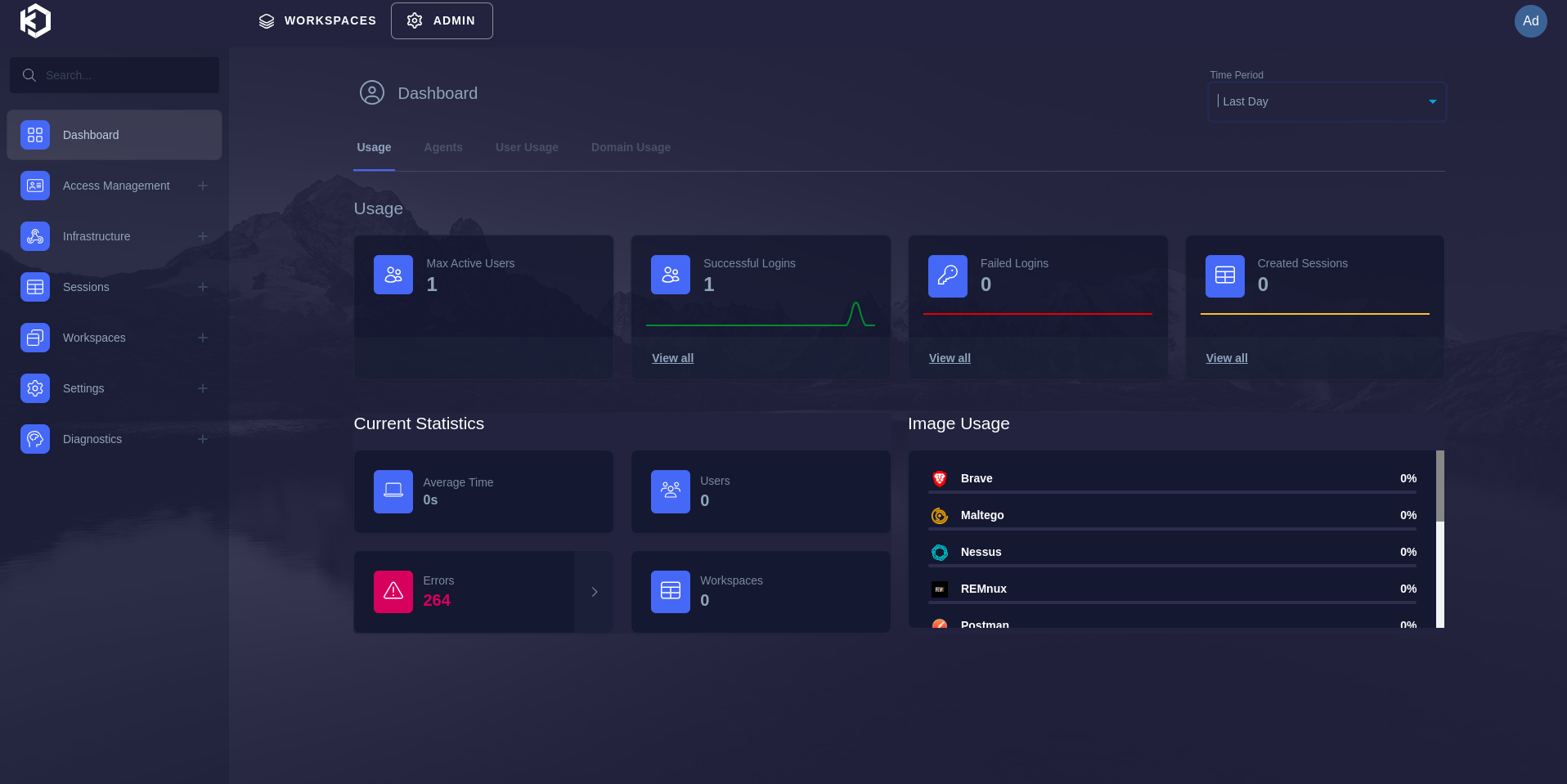Click the Max Active Users icon
The height and width of the screenshot is (784, 1567).
(x=393, y=275)
